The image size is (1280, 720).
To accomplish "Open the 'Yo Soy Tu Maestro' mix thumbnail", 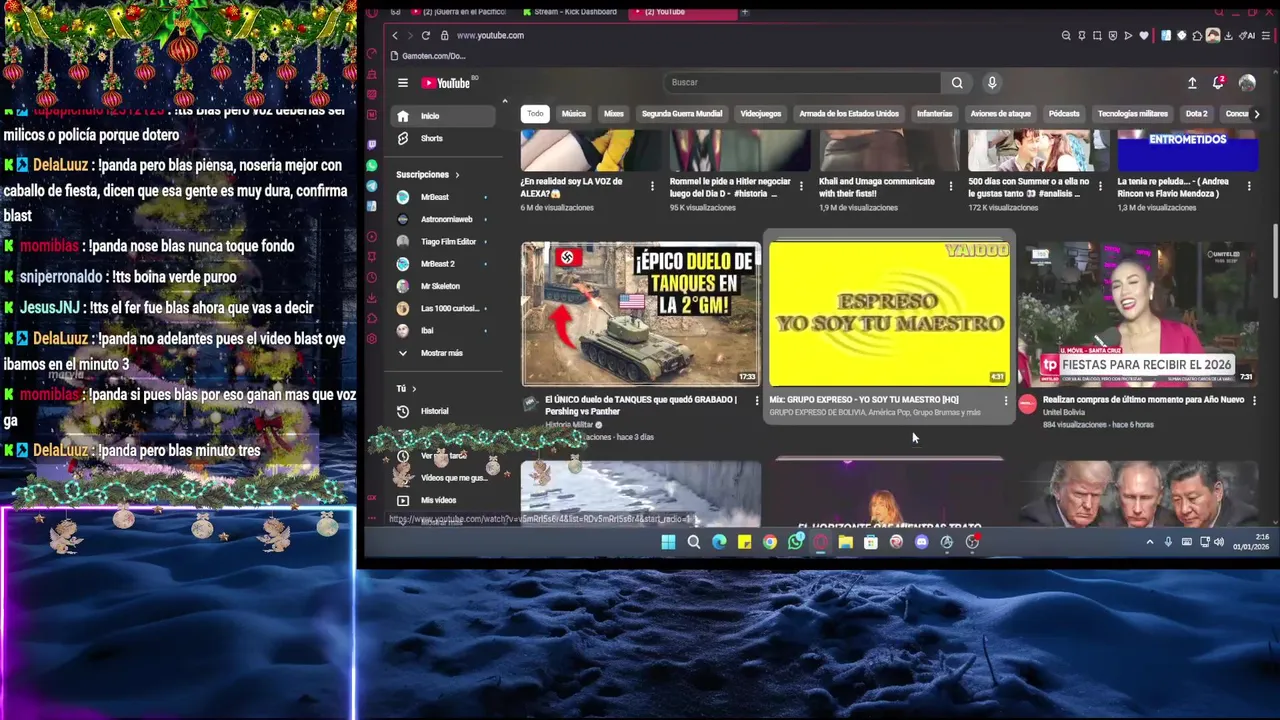I will point(889,314).
